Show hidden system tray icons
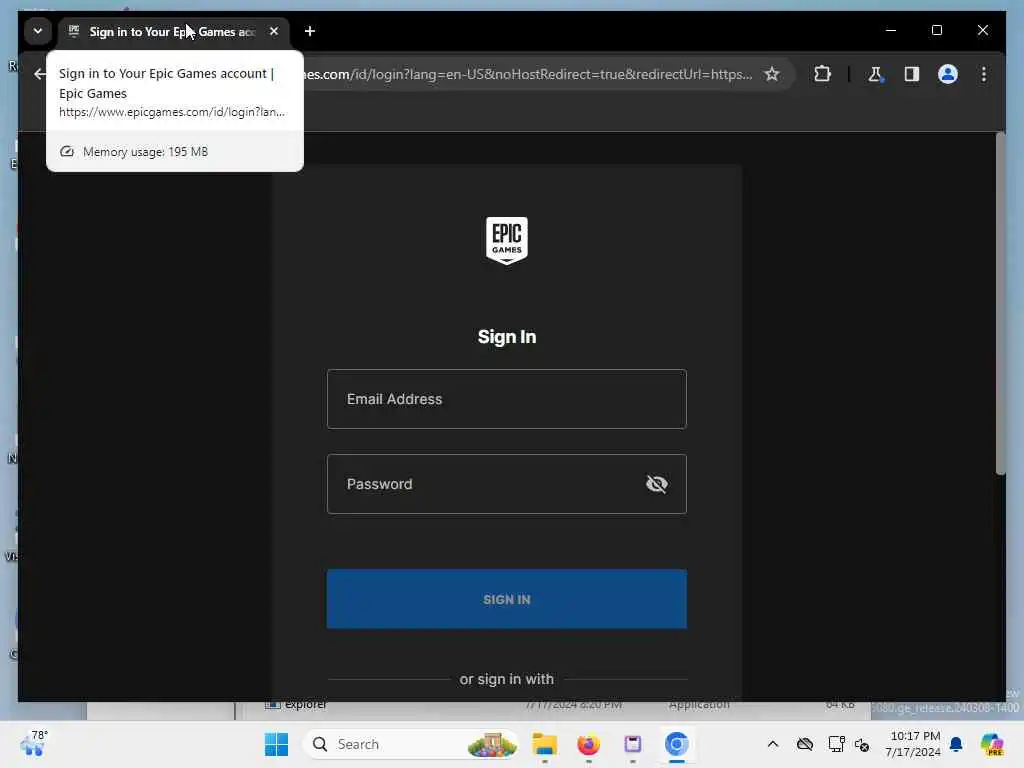The height and width of the screenshot is (768, 1024). tap(773, 744)
